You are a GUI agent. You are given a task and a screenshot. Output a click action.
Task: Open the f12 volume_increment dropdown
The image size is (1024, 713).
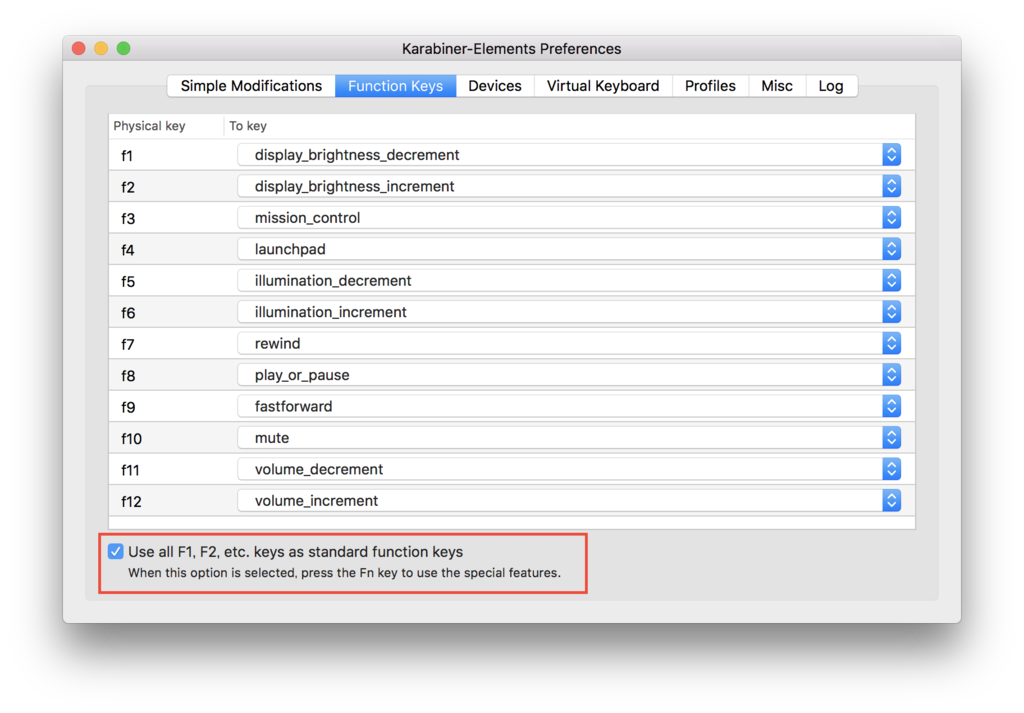tap(569, 500)
